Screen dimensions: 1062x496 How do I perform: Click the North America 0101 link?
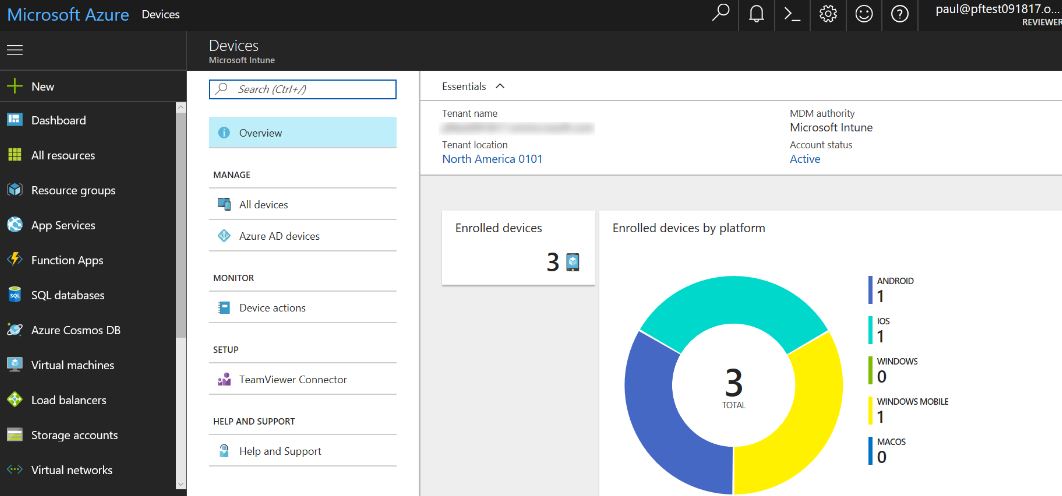[492, 159]
